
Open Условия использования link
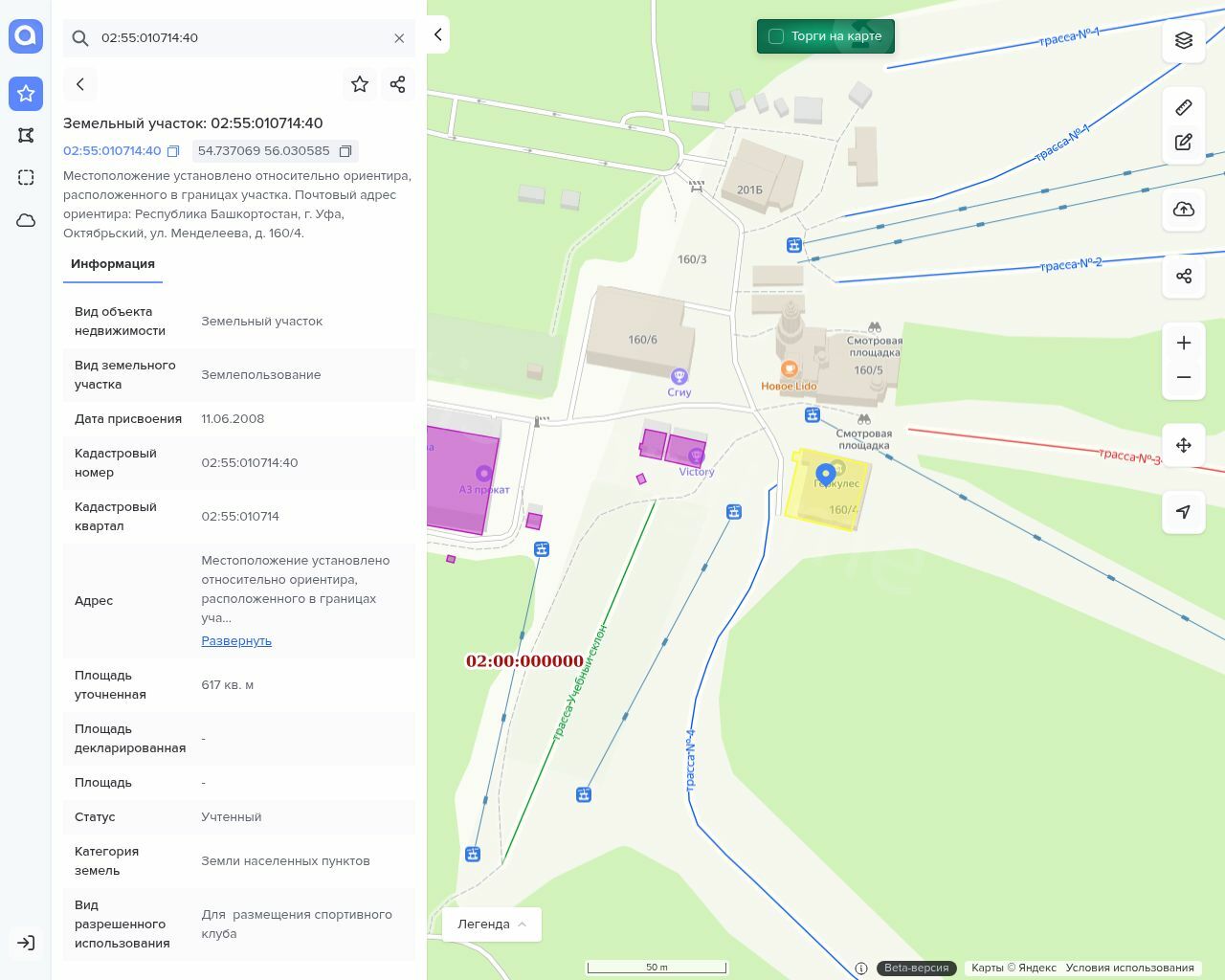(1129, 968)
